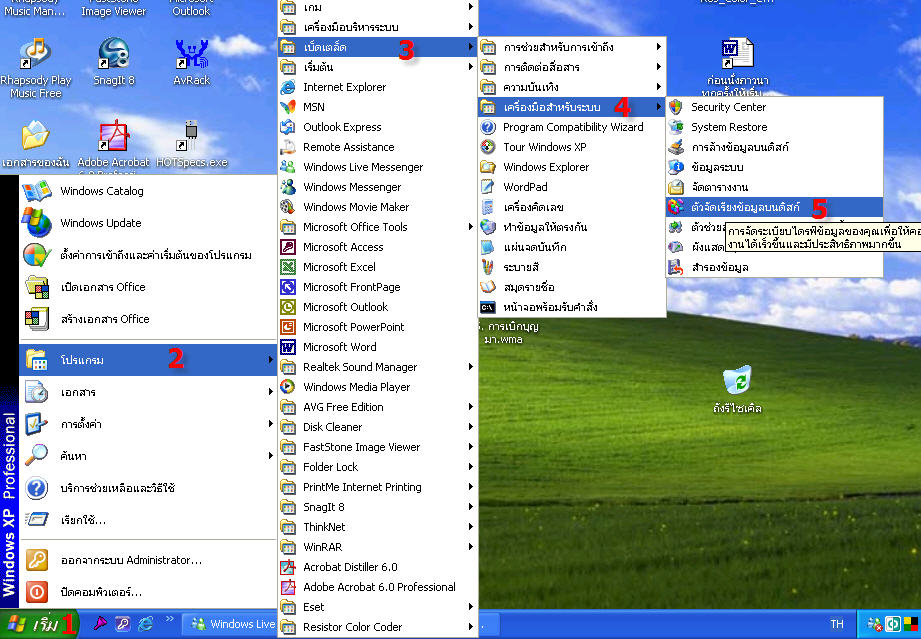Open Acrobat Distiller 6.0
This screenshot has width=921, height=639.
tap(378, 567)
